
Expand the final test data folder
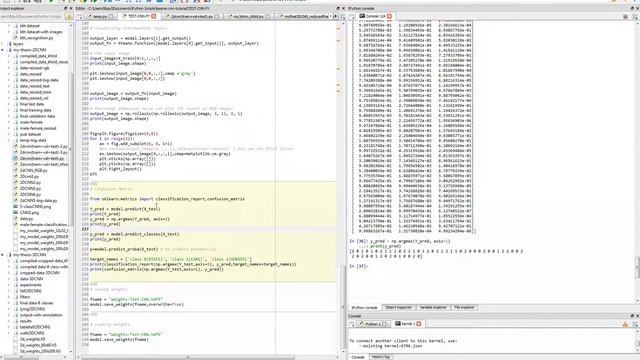9,104
